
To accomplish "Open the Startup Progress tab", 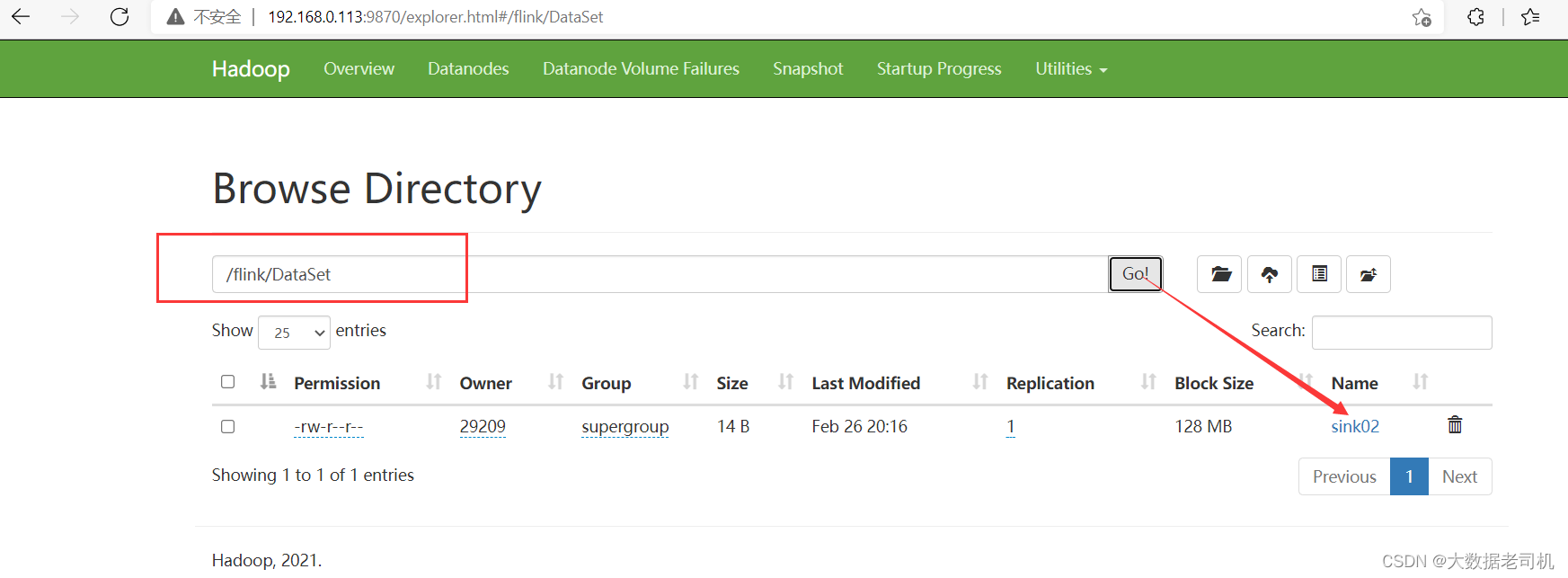I will [x=939, y=69].
